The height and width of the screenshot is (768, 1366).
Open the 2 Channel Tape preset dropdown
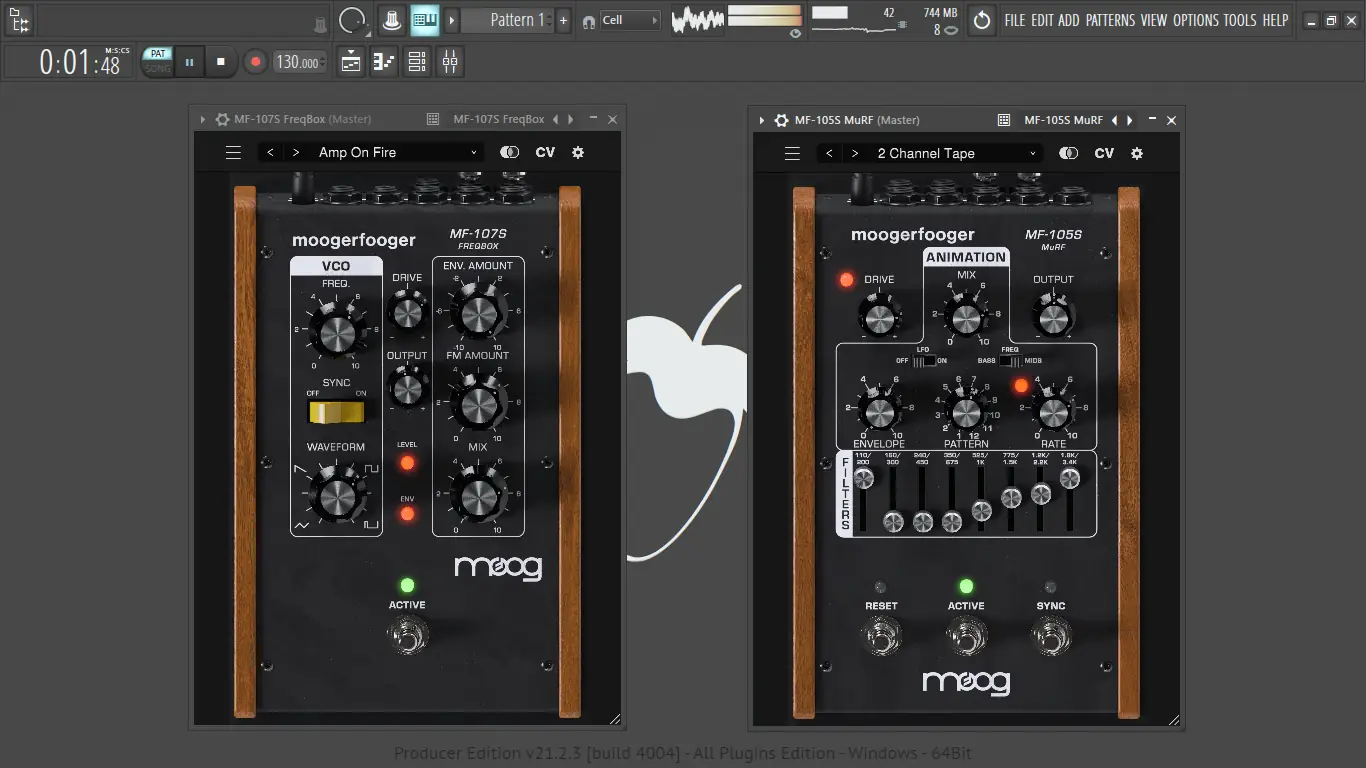[x=957, y=154]
